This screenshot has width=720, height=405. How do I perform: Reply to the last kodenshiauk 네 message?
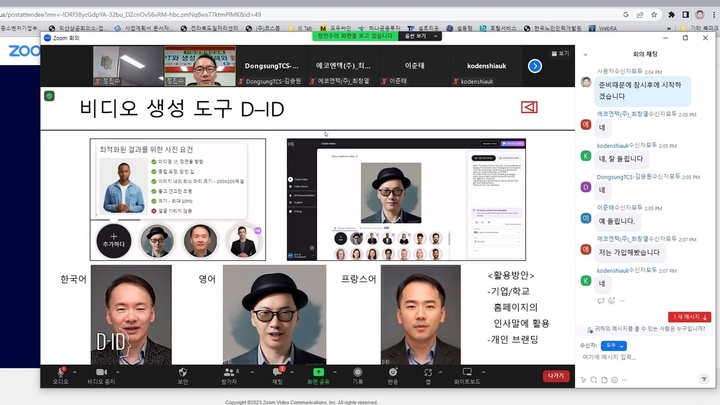(601, 301)
